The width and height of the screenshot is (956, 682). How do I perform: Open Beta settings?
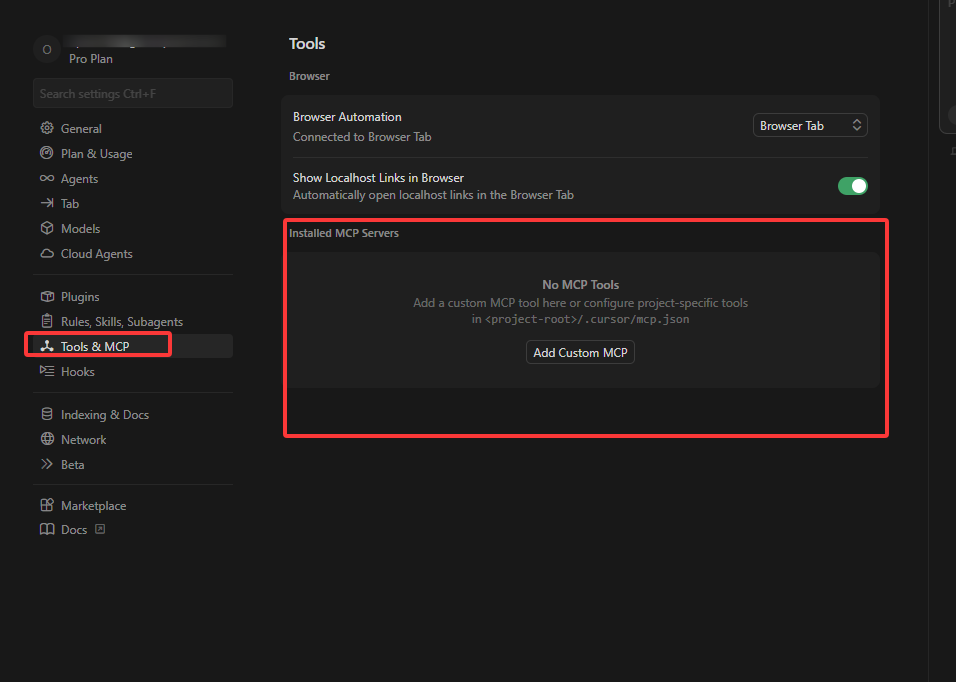(133, 464)
